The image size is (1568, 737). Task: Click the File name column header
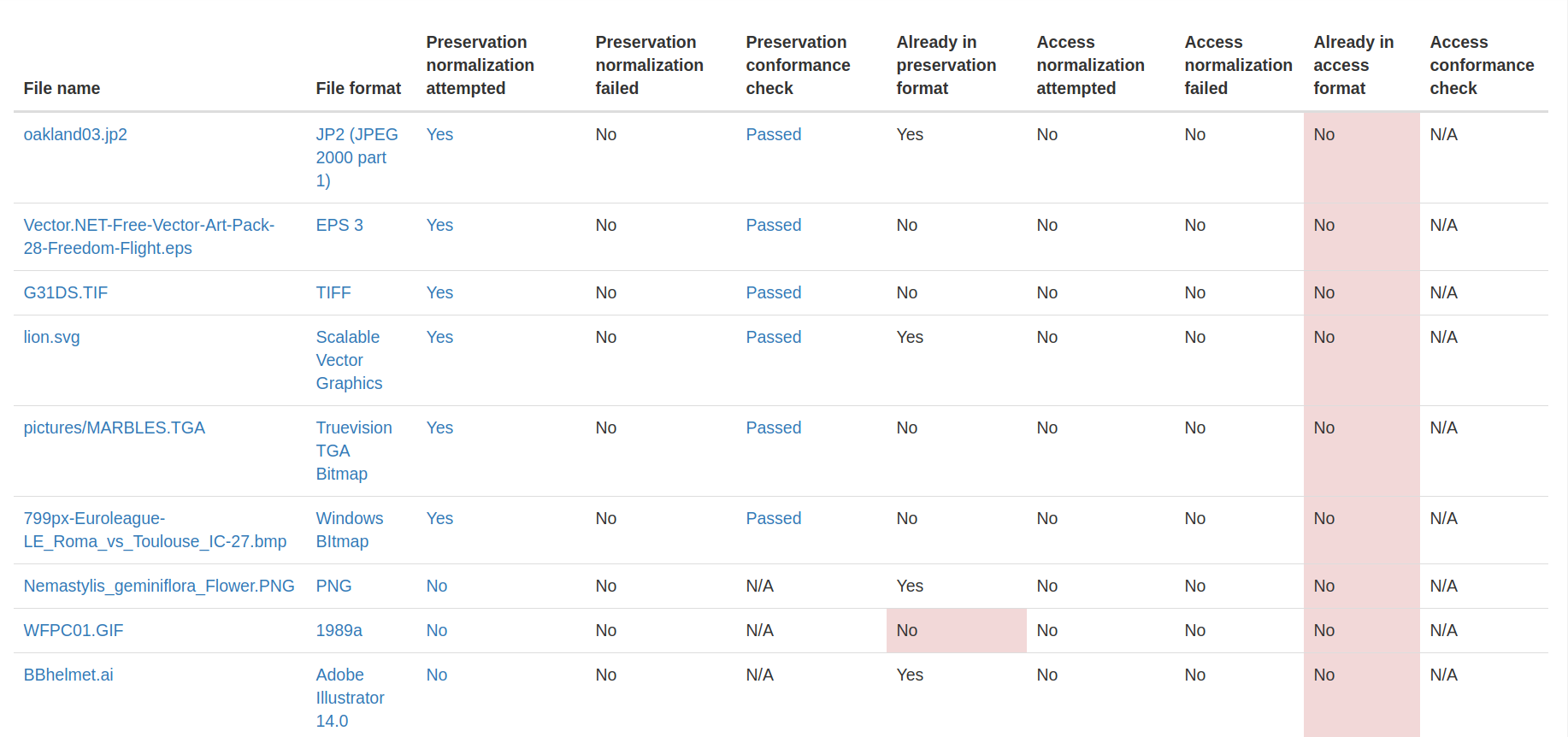[x=62, y=88]
